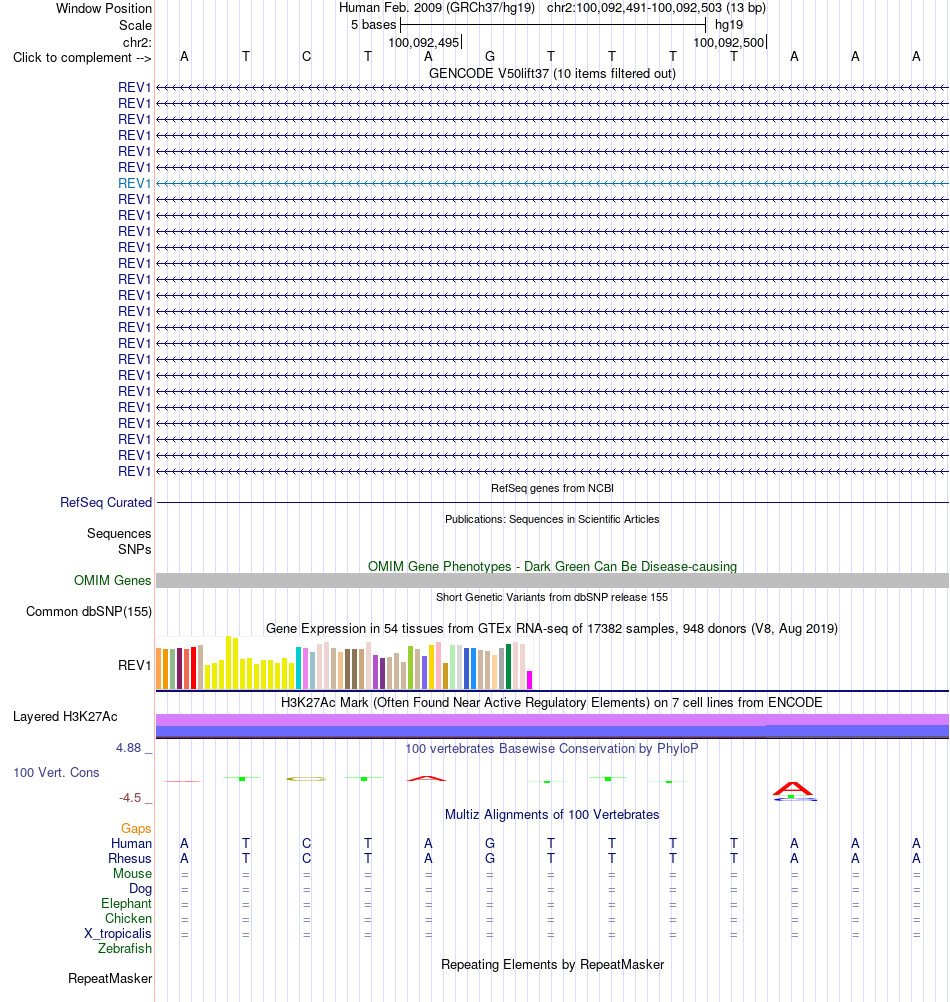This screenshot has height=1002, width=950.
Task: Click the orange 'Gaps' label
Action: [136, 828]
